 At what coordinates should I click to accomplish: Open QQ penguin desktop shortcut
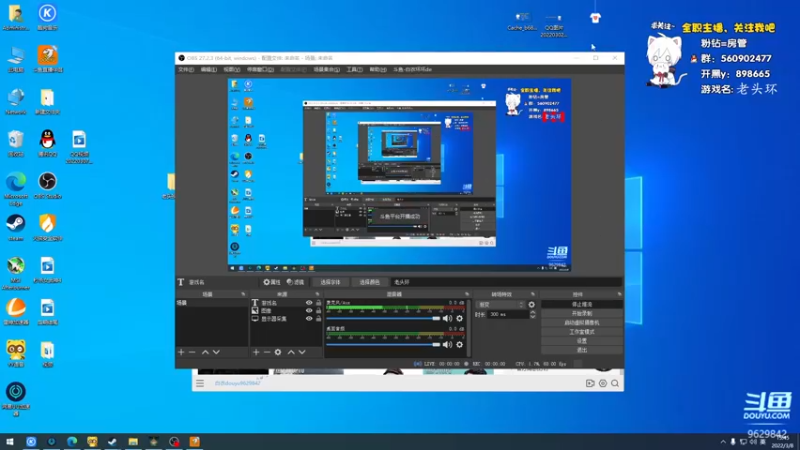47,143
